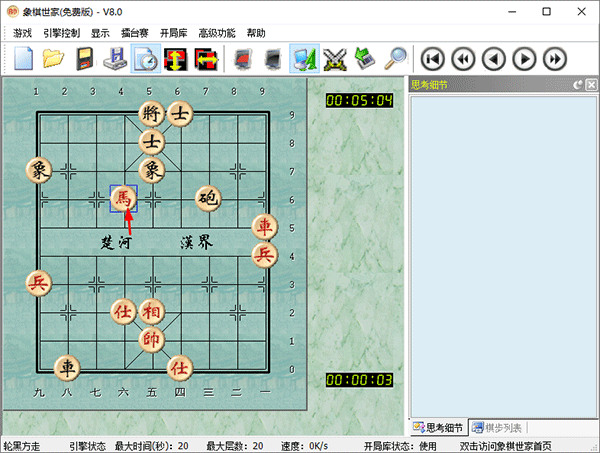600x453 pixels.
Task: Select the highlighted red 馬 piece
Action: click(124, 199)
